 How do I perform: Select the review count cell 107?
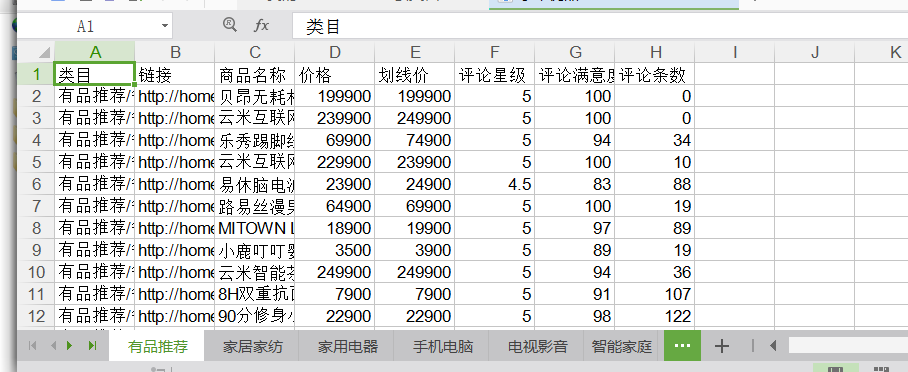tap(654, 294)
